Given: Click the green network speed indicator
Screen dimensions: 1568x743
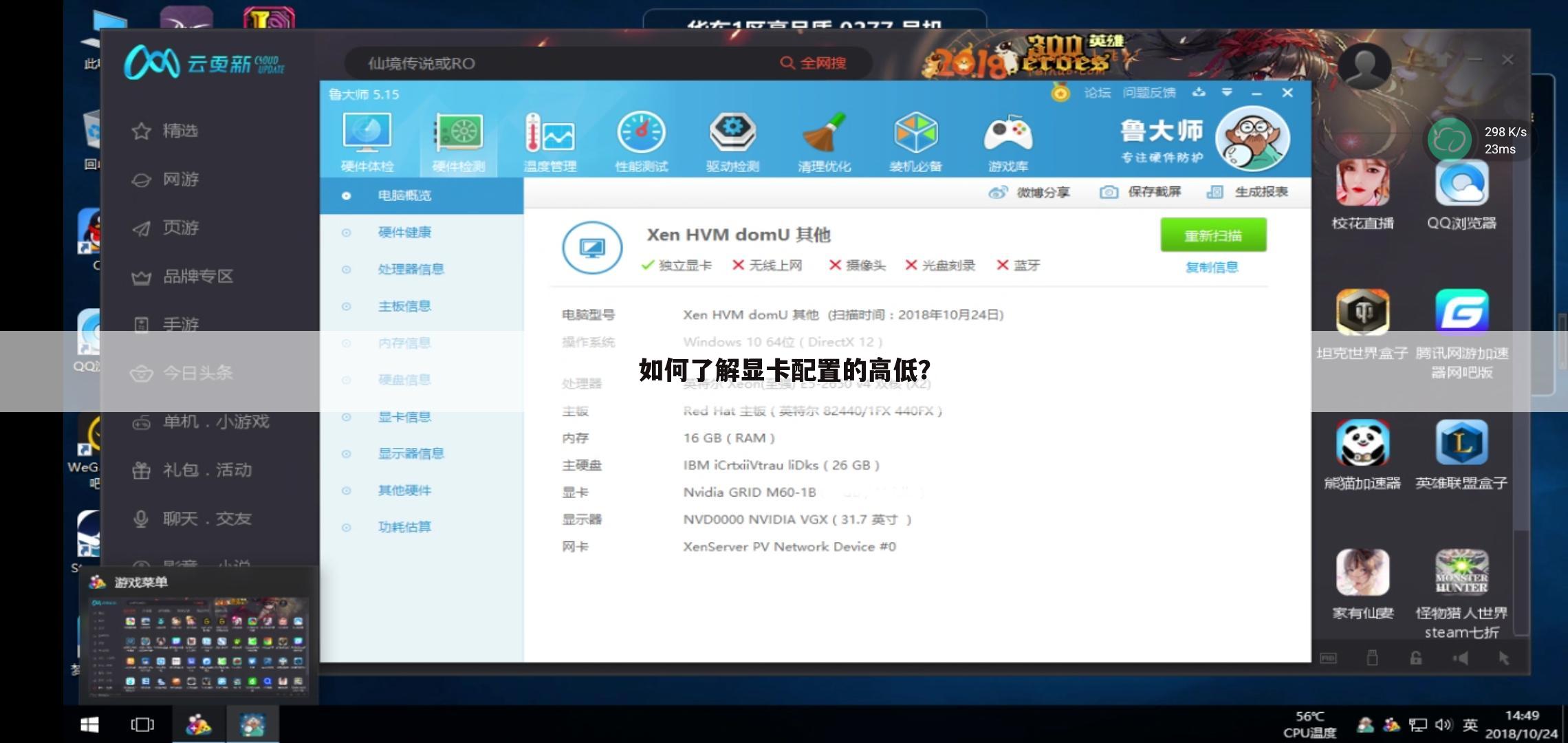Looking at the screenshot, I should click(x=1449, y=140).
